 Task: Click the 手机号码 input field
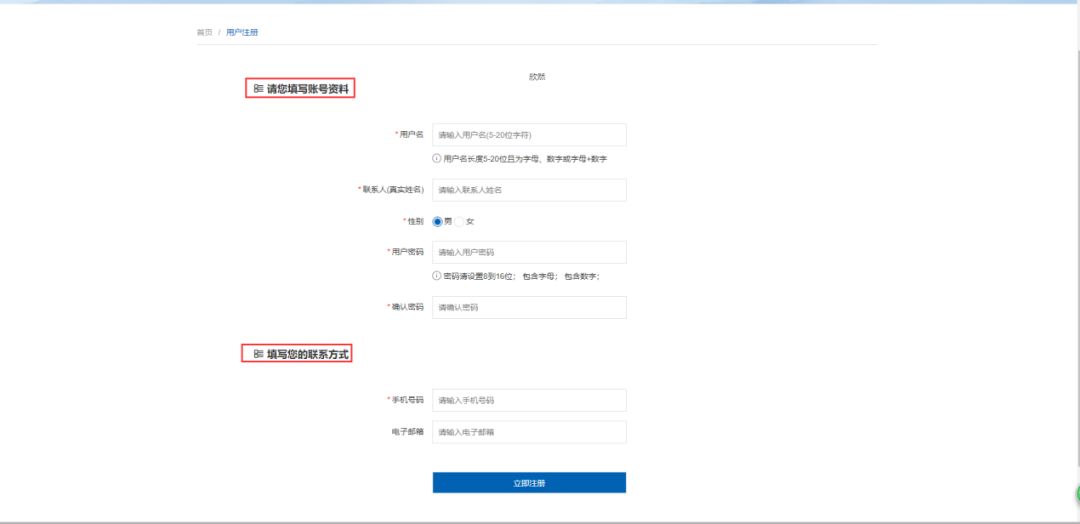(x=529, y=400)
